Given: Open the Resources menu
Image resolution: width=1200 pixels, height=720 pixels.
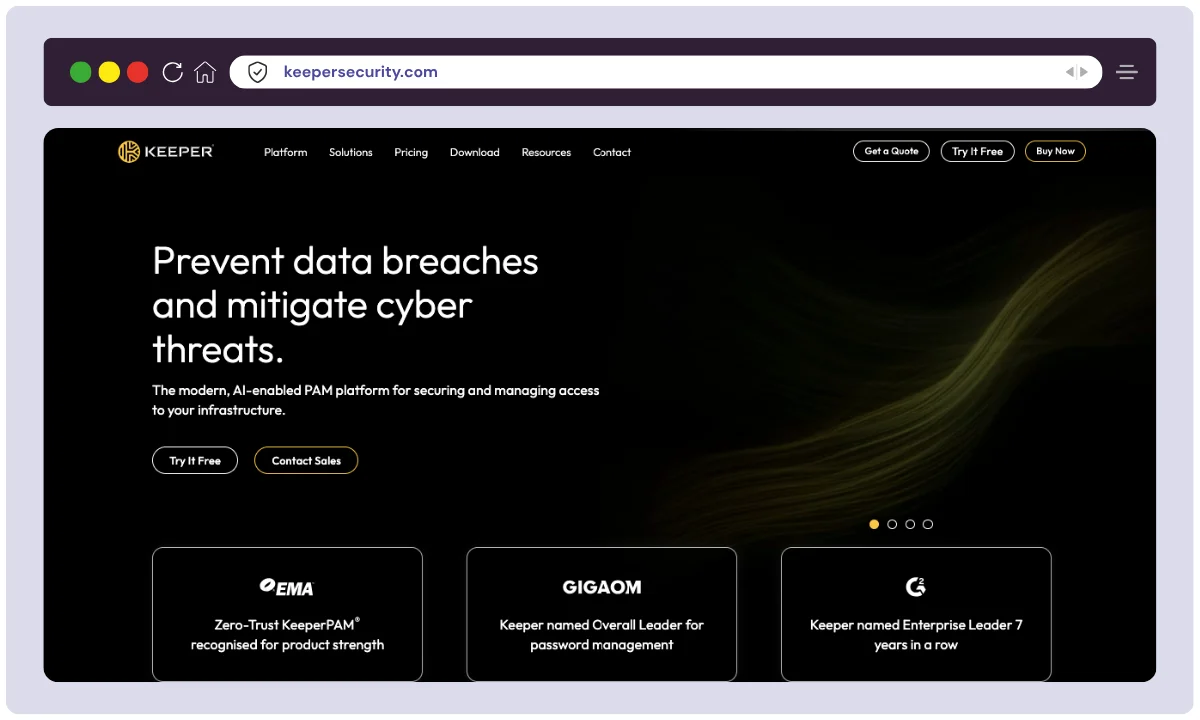Looking at the screenshot, I should click(x=547, y=152).
